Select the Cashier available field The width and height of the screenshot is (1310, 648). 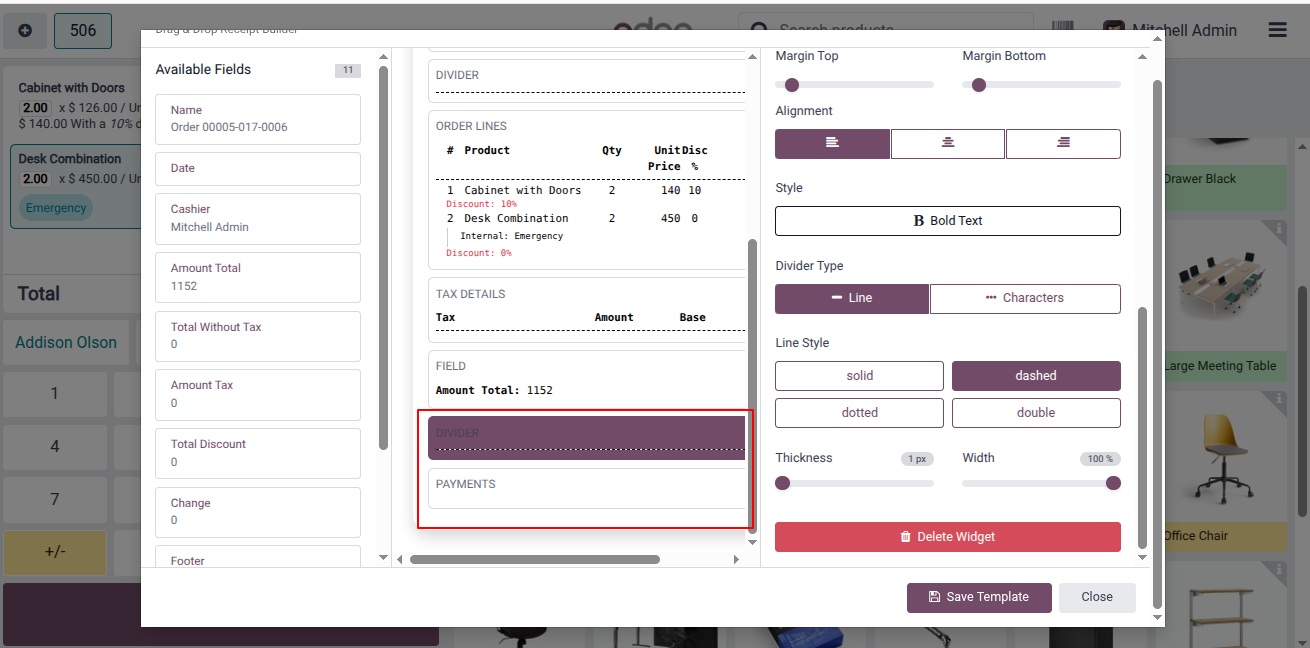click(258, 218)
